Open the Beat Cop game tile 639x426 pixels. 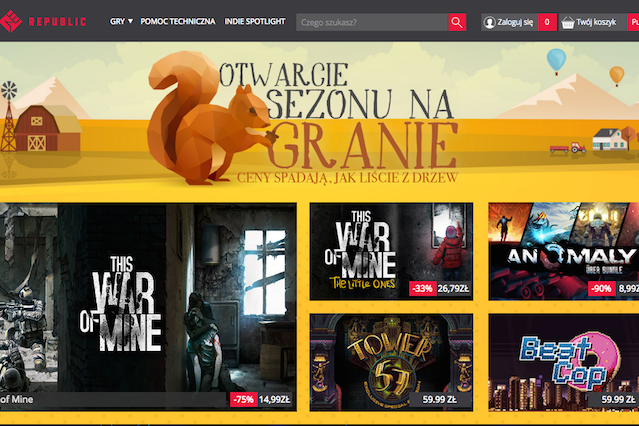564,362
